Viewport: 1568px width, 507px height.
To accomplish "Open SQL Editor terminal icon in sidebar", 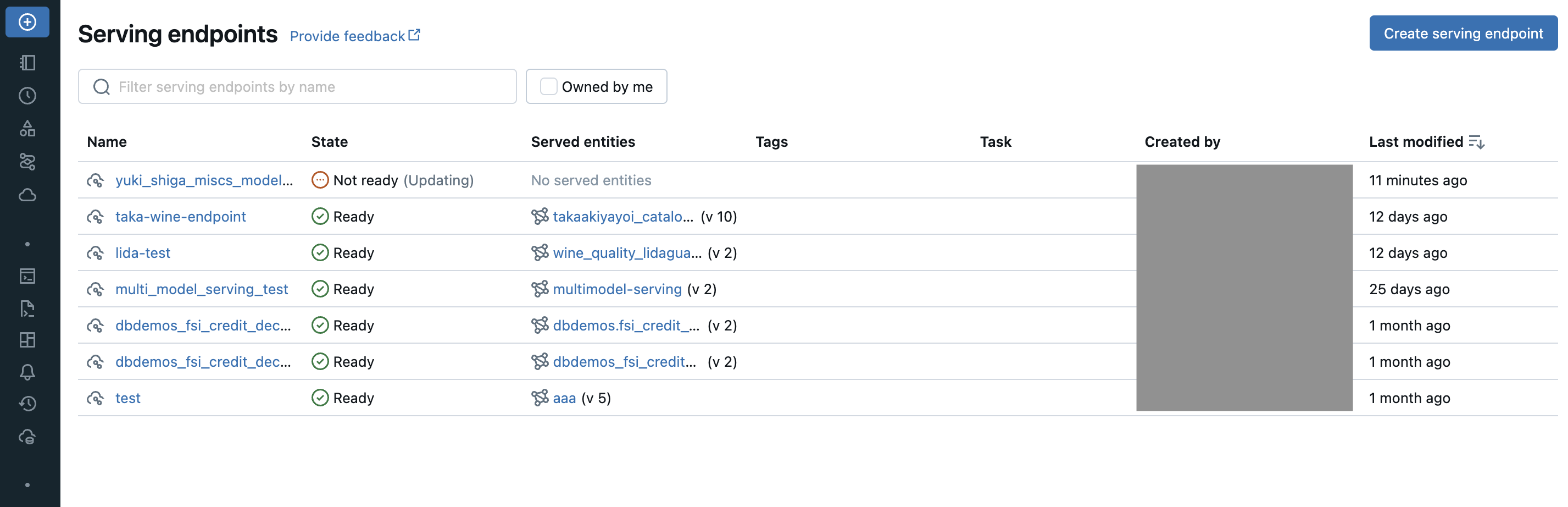I will tap(27, 276).
